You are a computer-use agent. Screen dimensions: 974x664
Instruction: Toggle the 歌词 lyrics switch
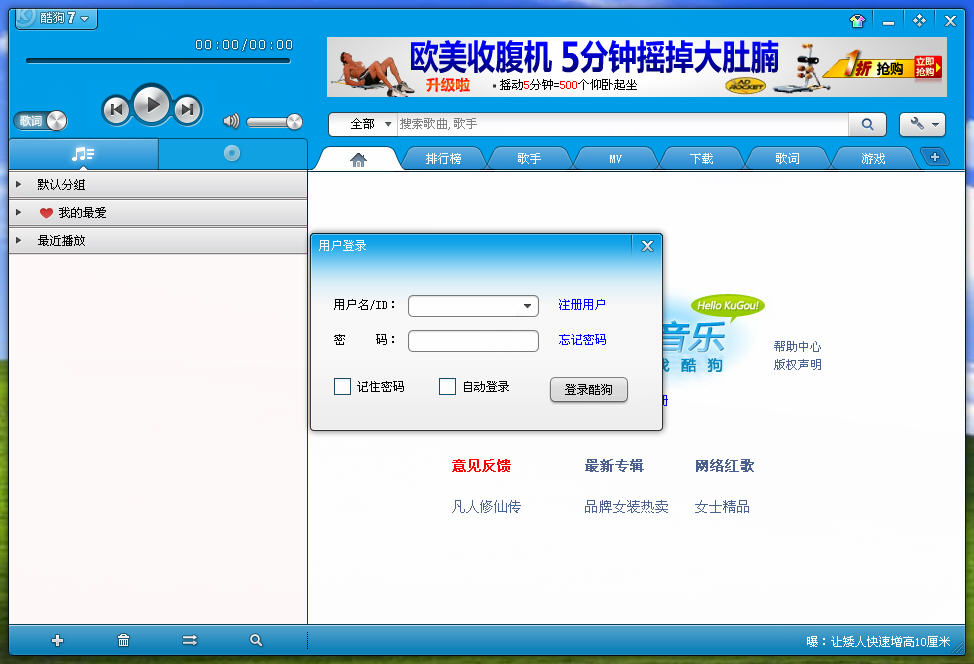(40, 121)
